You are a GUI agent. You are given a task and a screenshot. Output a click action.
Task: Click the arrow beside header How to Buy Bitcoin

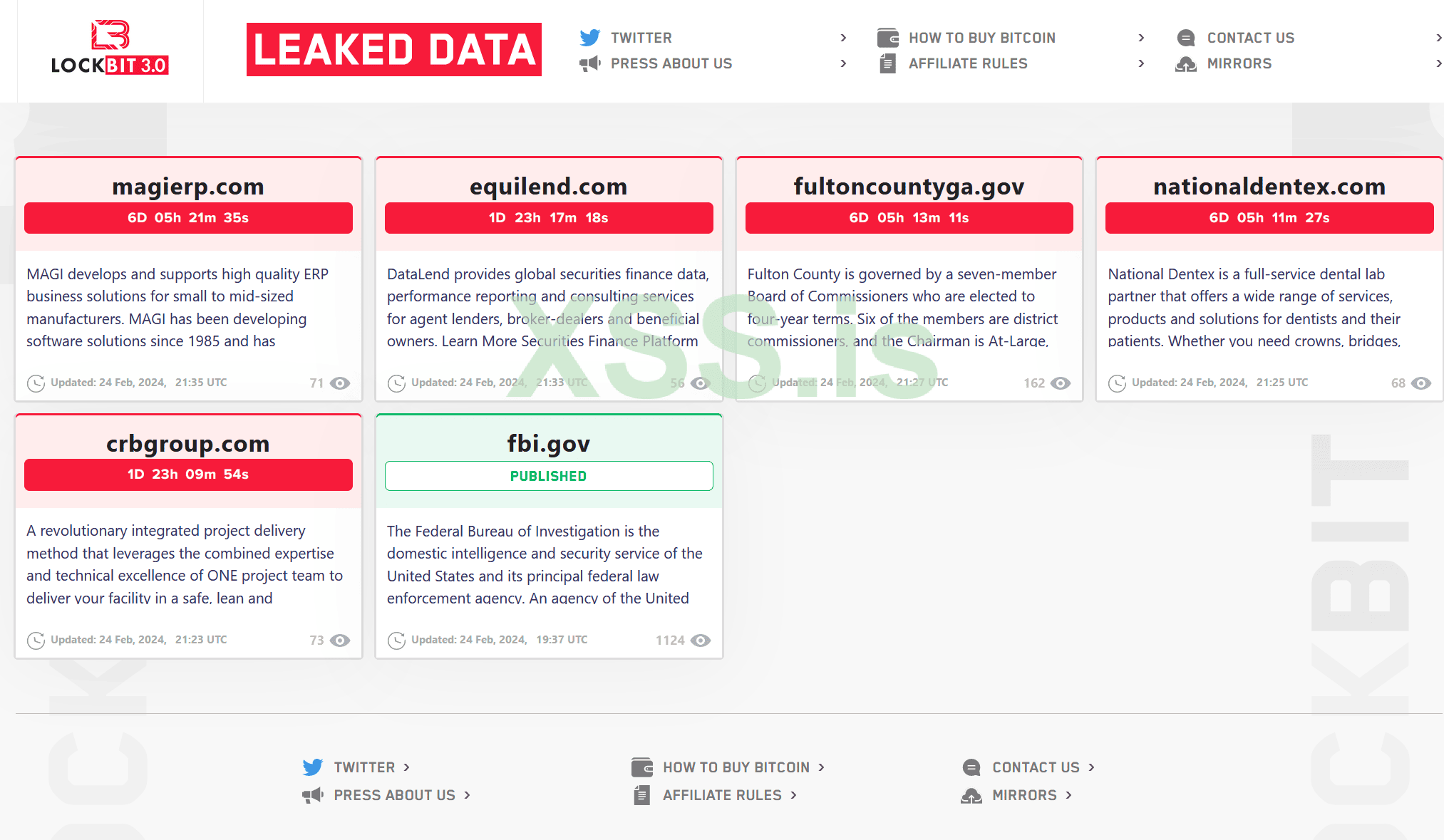[1141, 38]
